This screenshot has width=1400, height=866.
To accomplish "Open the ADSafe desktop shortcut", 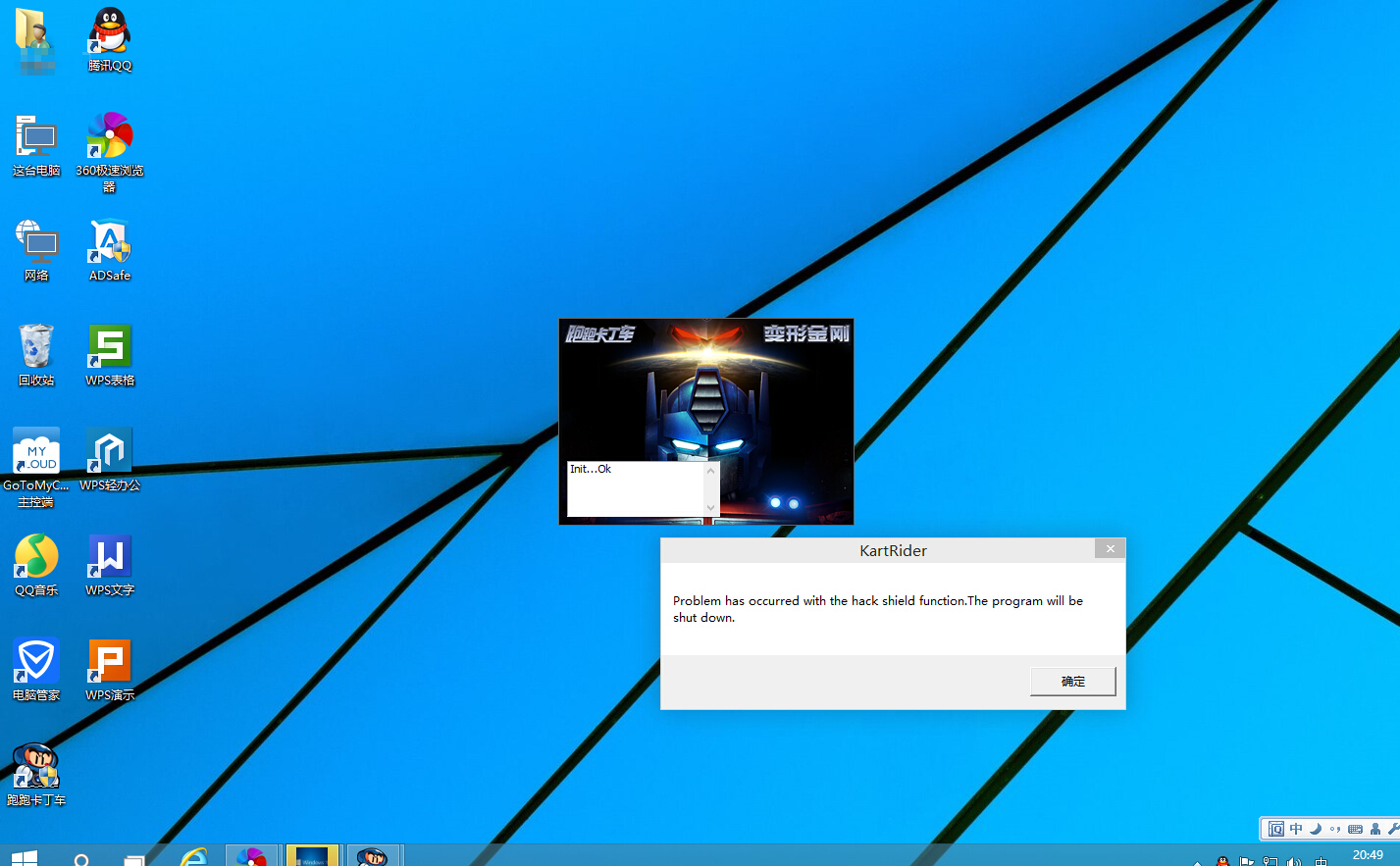I will coord(110,249).
